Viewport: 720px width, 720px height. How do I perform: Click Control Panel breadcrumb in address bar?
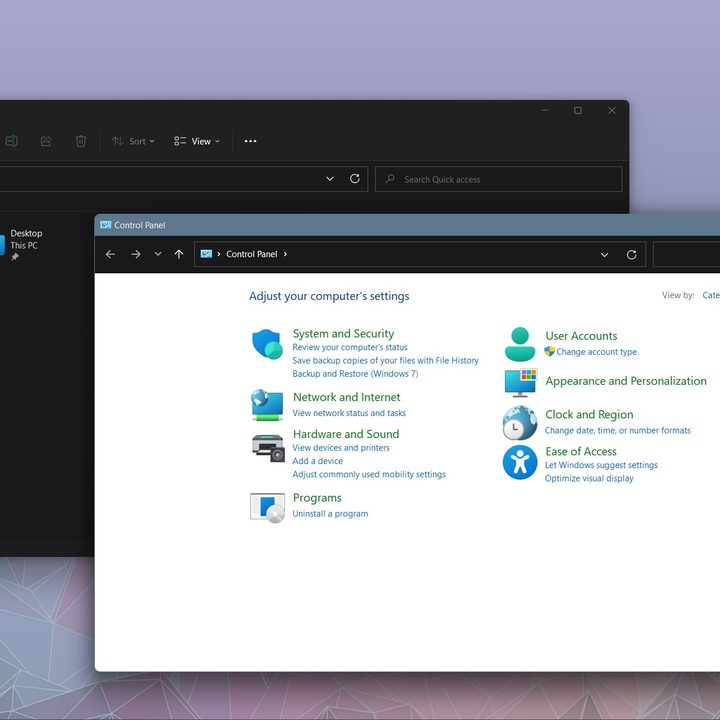(x=252, y=254)
